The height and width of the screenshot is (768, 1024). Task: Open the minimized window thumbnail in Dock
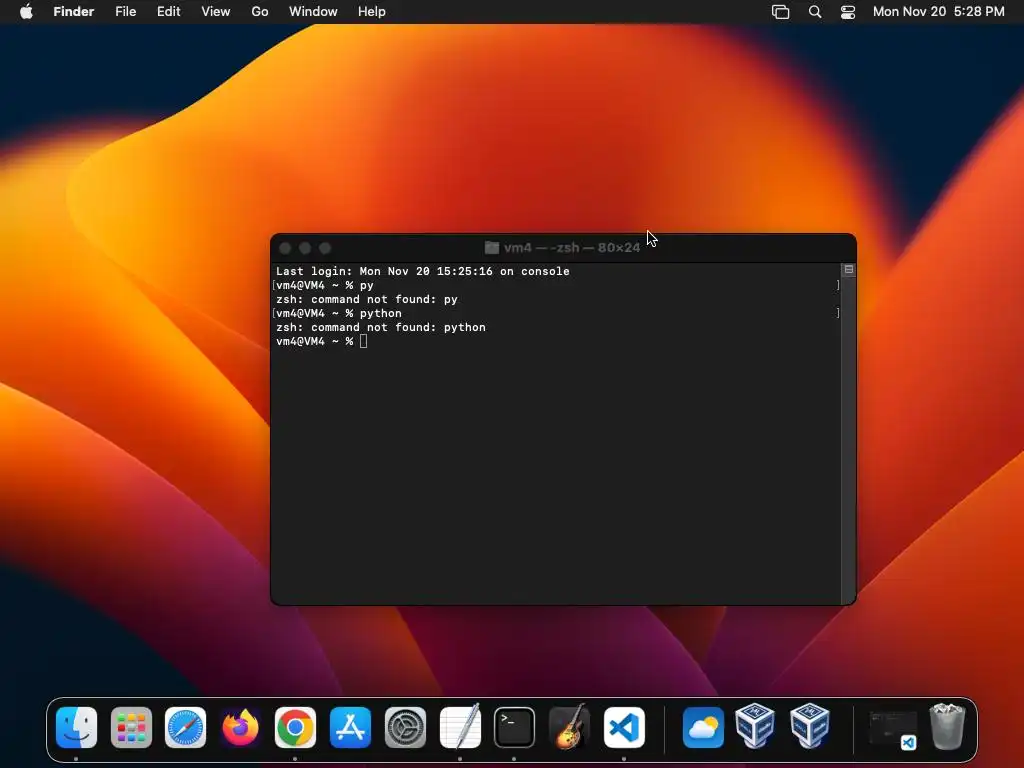(892, 729)
